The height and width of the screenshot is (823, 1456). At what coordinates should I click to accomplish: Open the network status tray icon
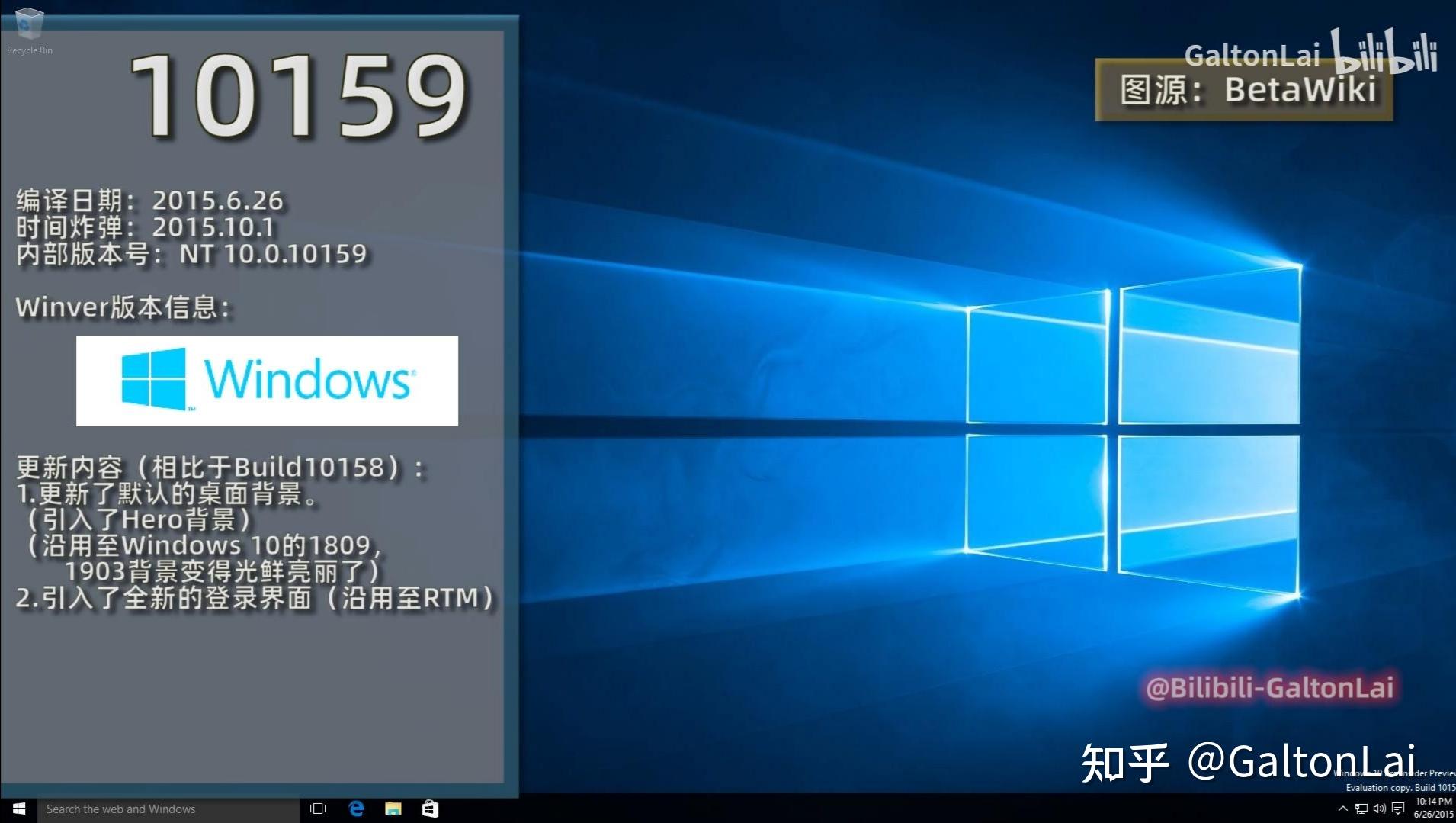point(1361,809)
